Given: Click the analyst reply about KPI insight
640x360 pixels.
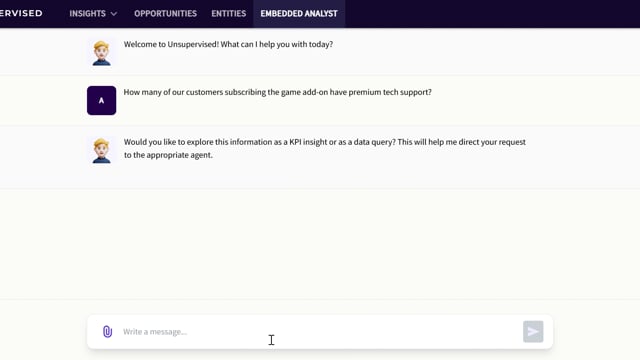Looking at the screenshot, I should coord(324,149).
